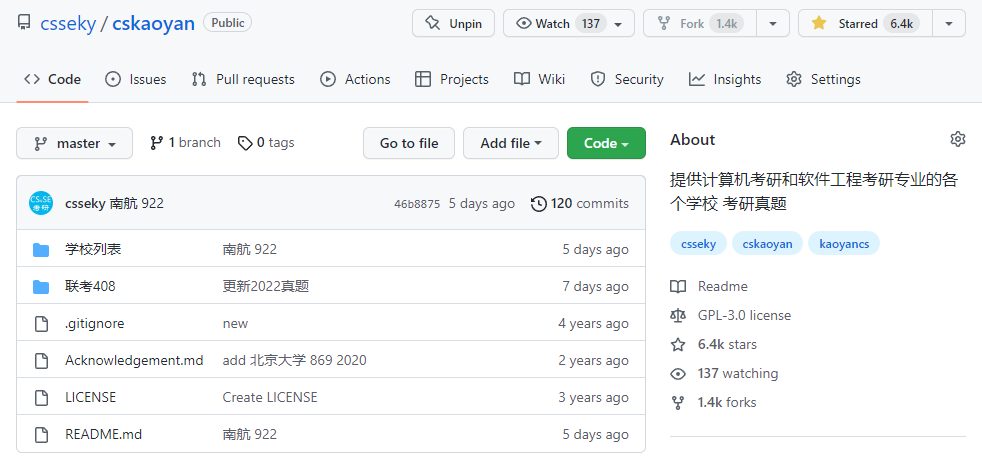Click the fork icon next to 1.4k forks
The height and width of the screenshot is (458, 982).
(678, 403)
